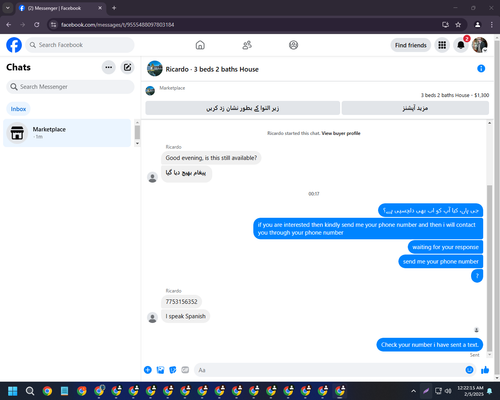Viewport: 500px width, 400px height.
Task: Click Ricardo's avatar beside 'I speak Spanish'
Action: pos(152,317)
